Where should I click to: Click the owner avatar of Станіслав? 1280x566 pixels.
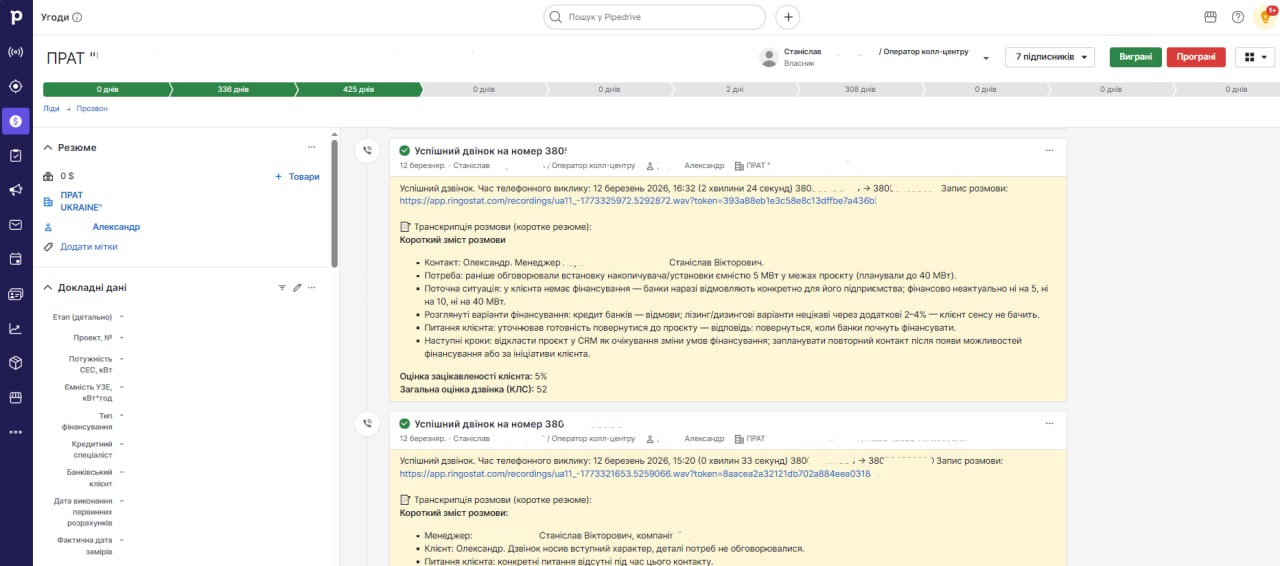pos(769,57)
